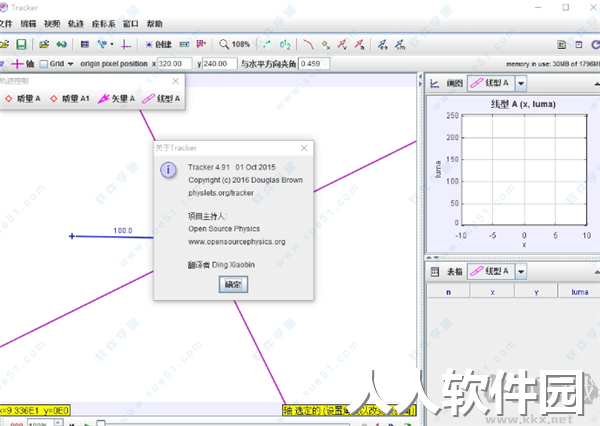Image resolution: width=600 pixels, height=426 pixels.
Task: Toggle the coordinate axes toolbar icon
Action: pyautogui.click(x=126, y=44)
